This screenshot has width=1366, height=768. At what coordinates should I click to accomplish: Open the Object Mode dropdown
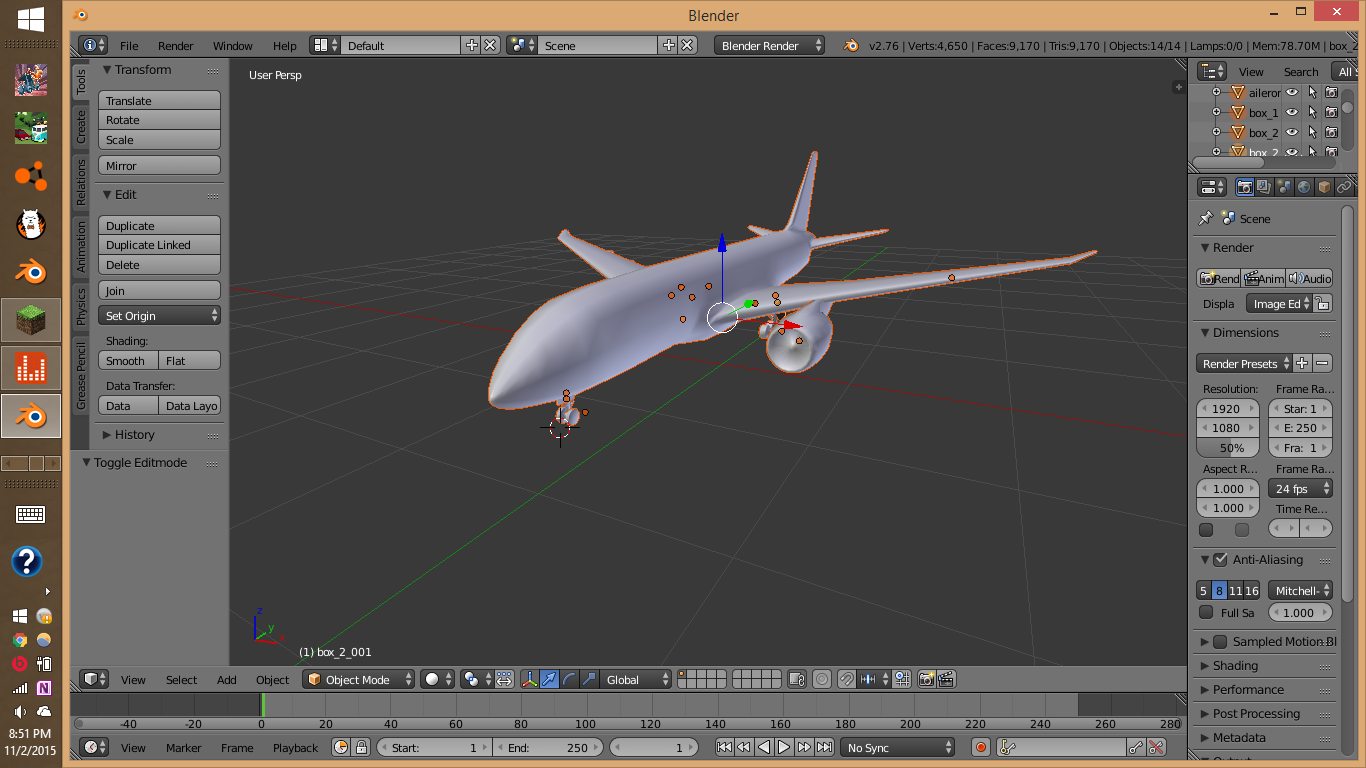(359, 679)
